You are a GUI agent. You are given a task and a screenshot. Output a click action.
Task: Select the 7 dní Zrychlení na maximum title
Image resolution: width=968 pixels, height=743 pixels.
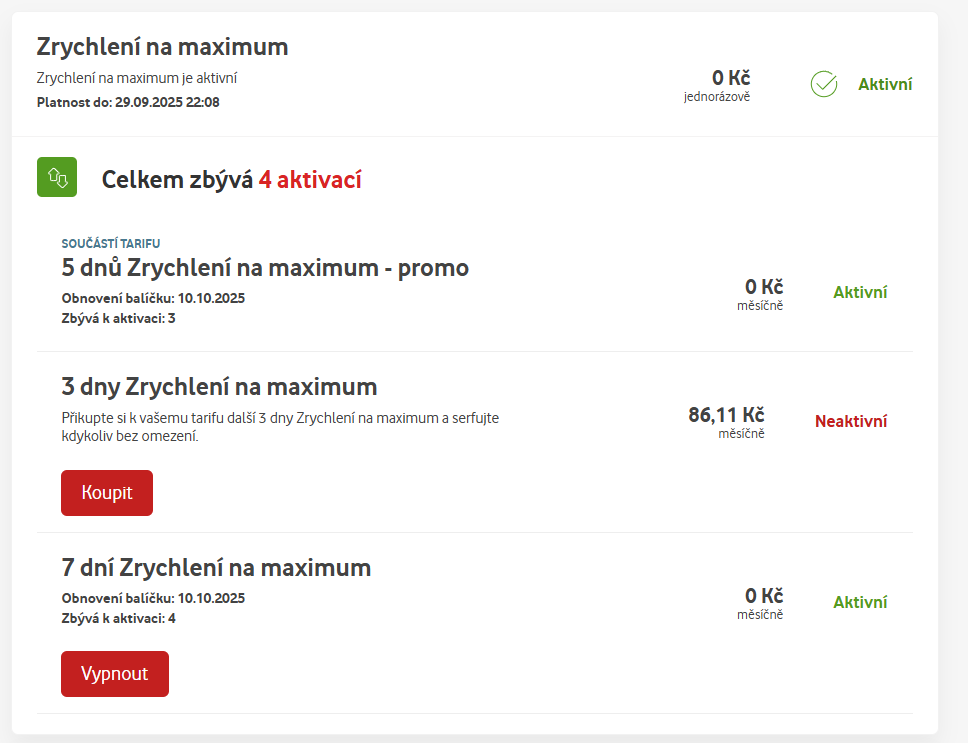click(216, 568)
